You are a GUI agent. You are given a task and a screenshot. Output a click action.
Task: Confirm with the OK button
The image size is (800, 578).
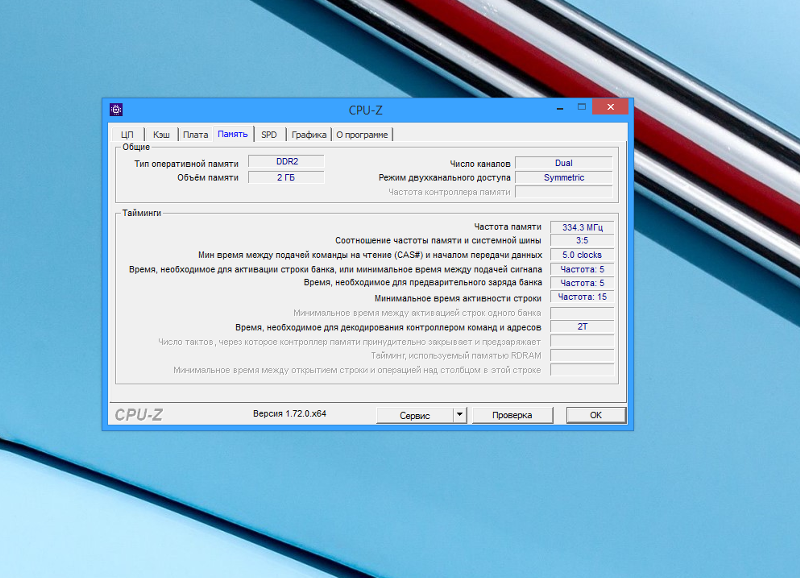(595, 415)
